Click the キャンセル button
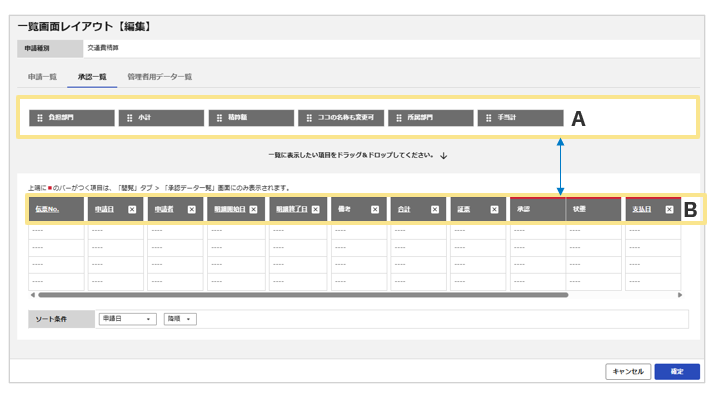This screenshot has width=714, height=396. tap(628, 371)
